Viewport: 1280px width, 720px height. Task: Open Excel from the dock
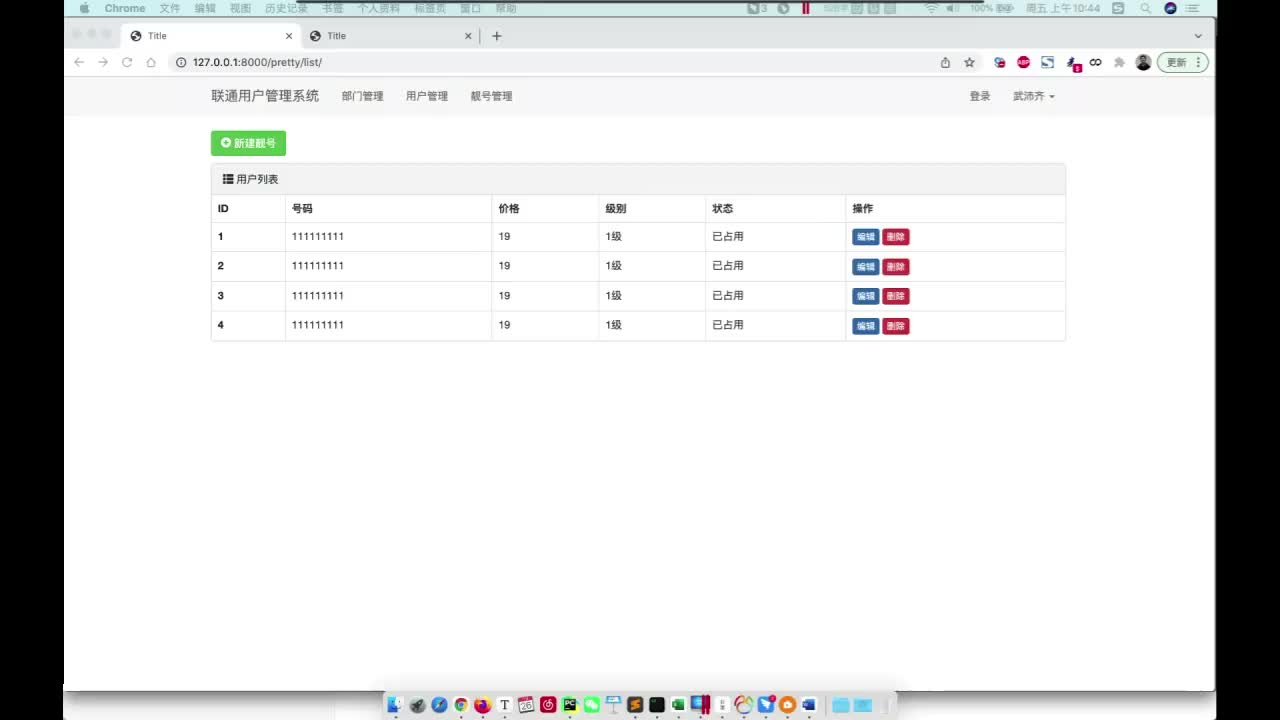(x=678, y=705)
